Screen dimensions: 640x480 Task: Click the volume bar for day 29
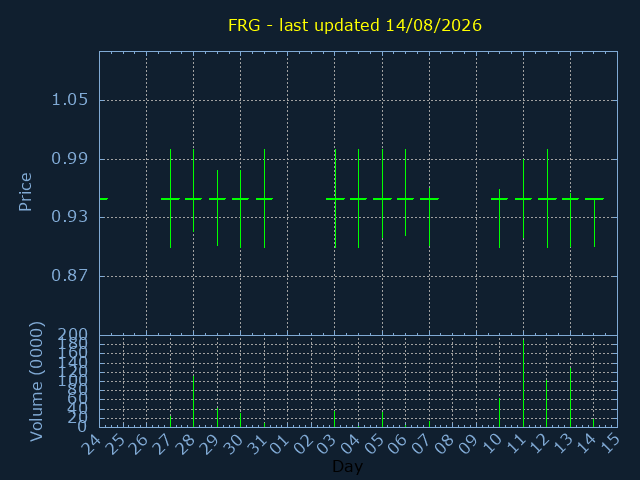(x=218, y=417)
